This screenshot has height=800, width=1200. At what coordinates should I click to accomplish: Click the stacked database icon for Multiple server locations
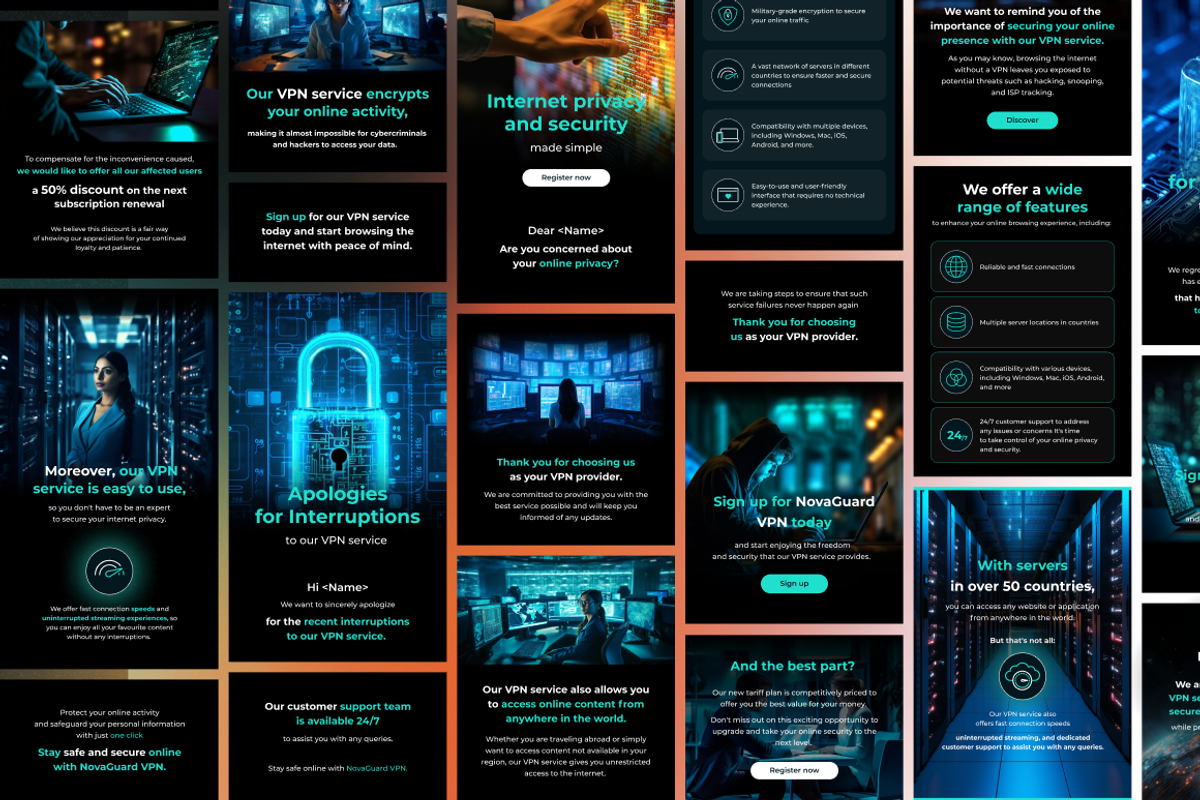(x=956, y=322)
